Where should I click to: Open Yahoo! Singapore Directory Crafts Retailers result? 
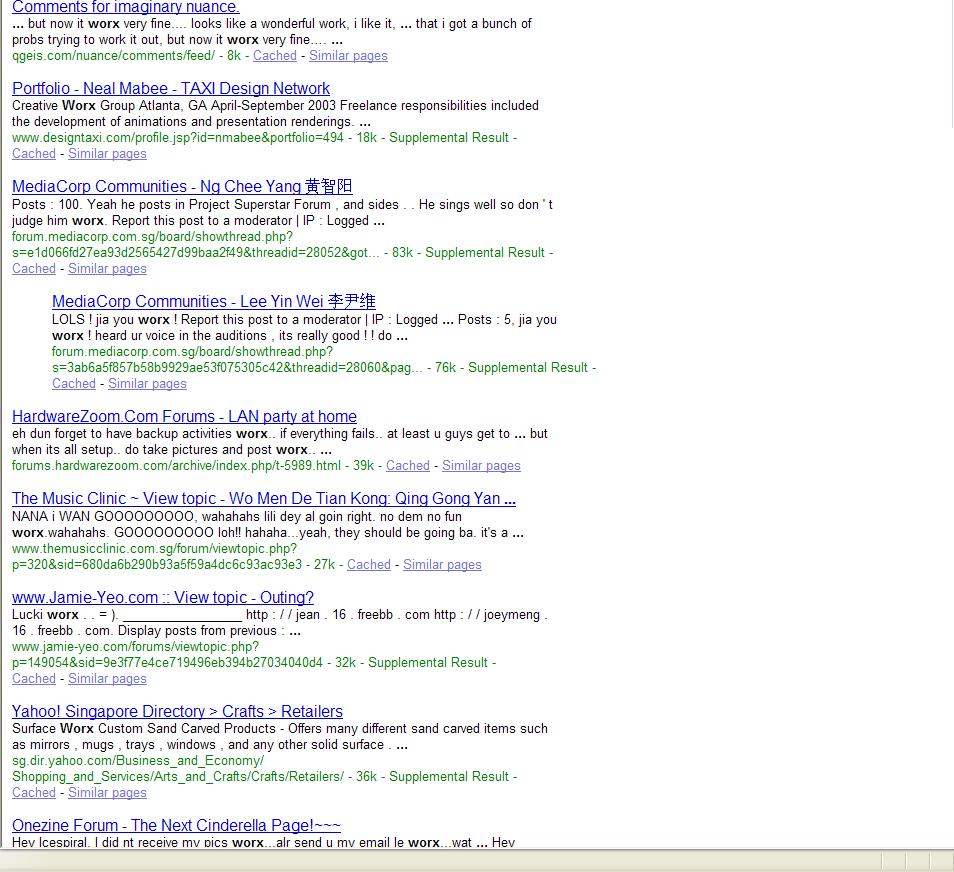178,711
